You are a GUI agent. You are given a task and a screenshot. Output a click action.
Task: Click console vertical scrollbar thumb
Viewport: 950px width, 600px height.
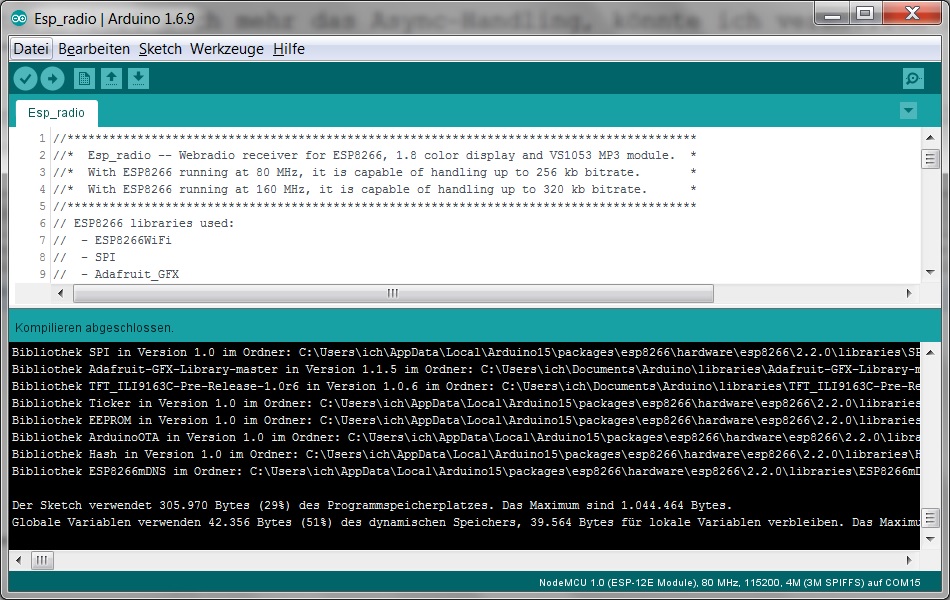tap(930, 518)
